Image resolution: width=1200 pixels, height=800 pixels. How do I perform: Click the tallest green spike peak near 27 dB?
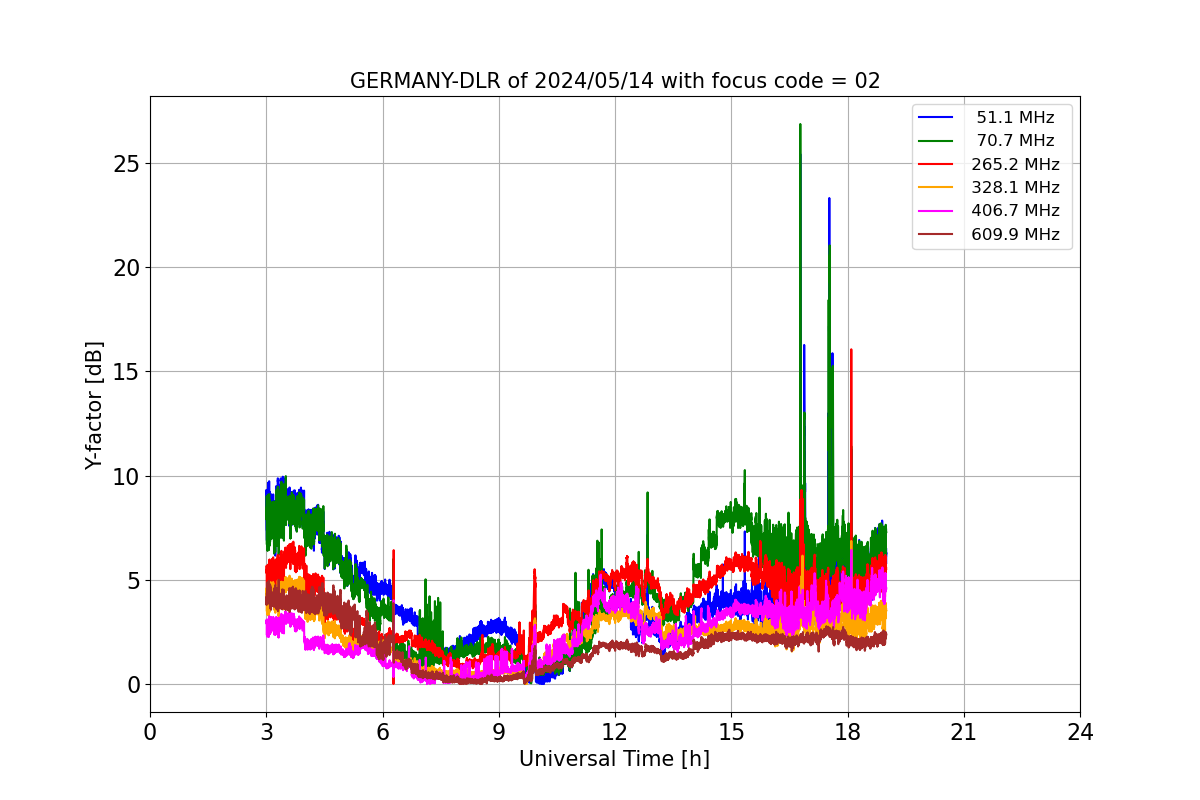[x=800, y=125]
